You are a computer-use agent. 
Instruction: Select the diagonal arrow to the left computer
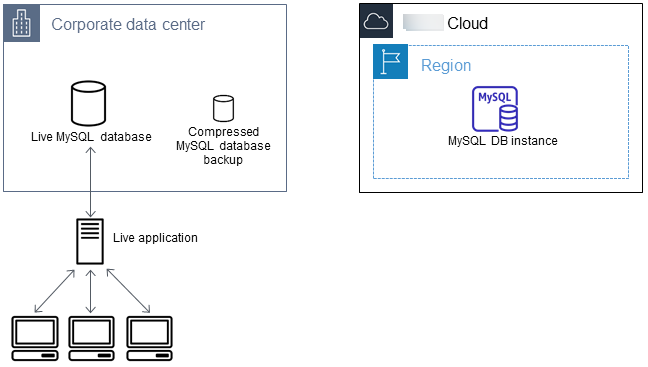(x=55, y=291)
